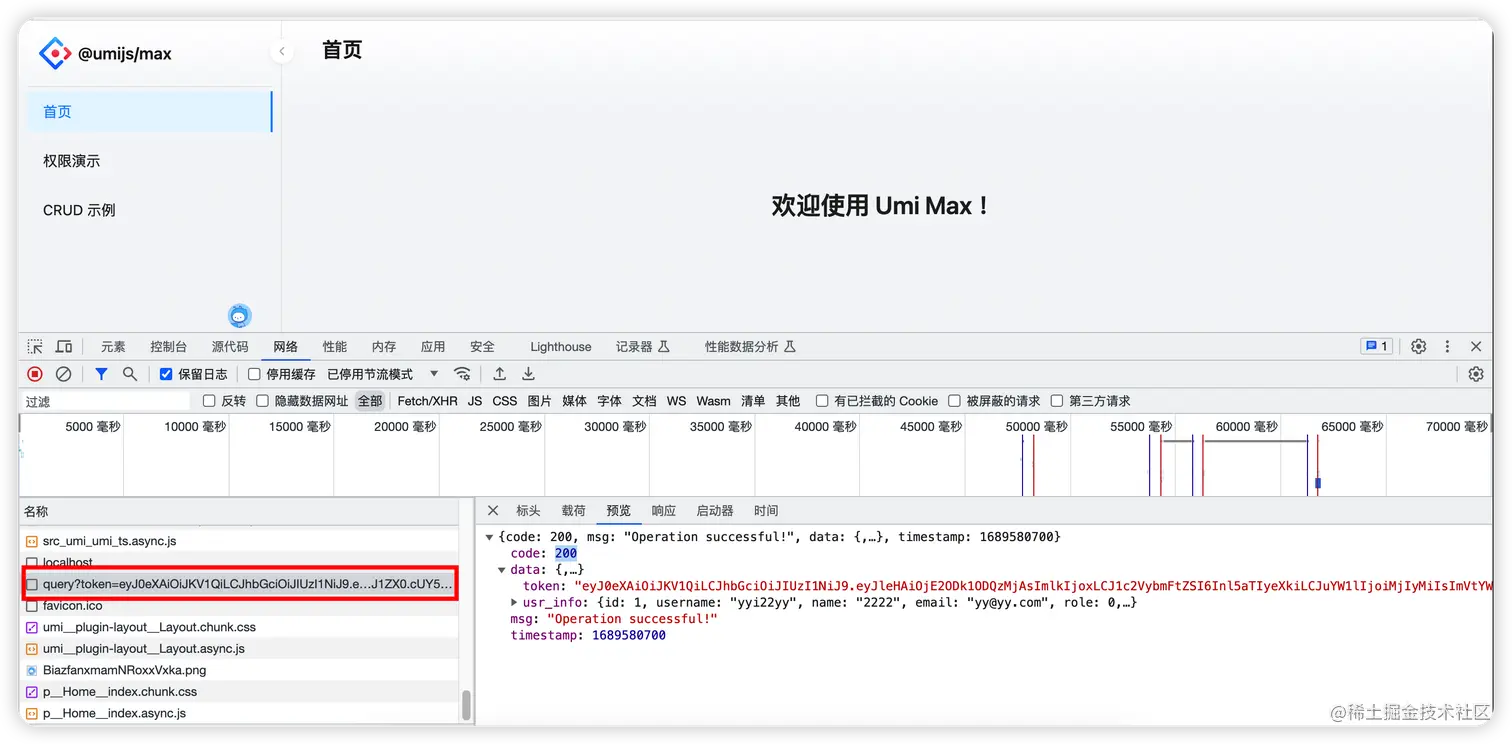Toggle third-party requests checkbox
1512x744 pixels.
[1056, 401]
